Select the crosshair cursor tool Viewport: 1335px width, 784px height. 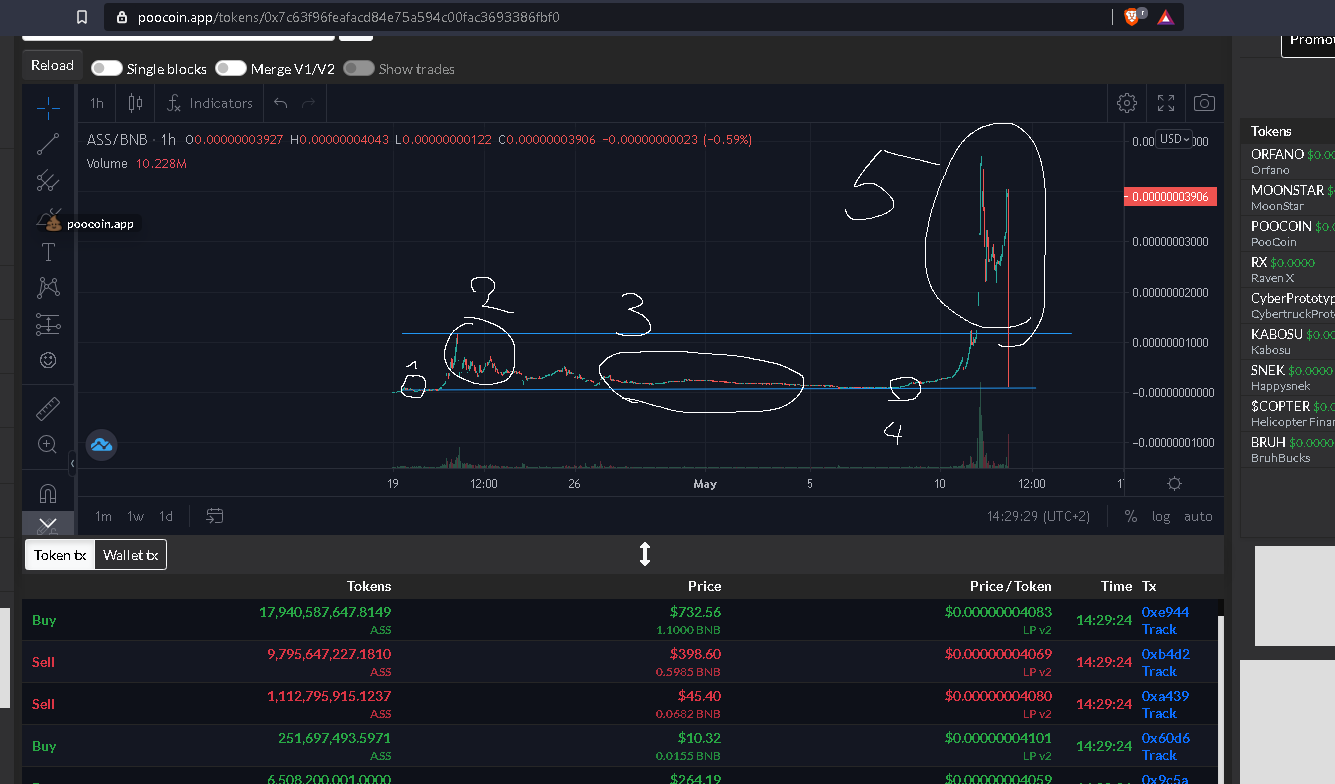click(48, 108)
